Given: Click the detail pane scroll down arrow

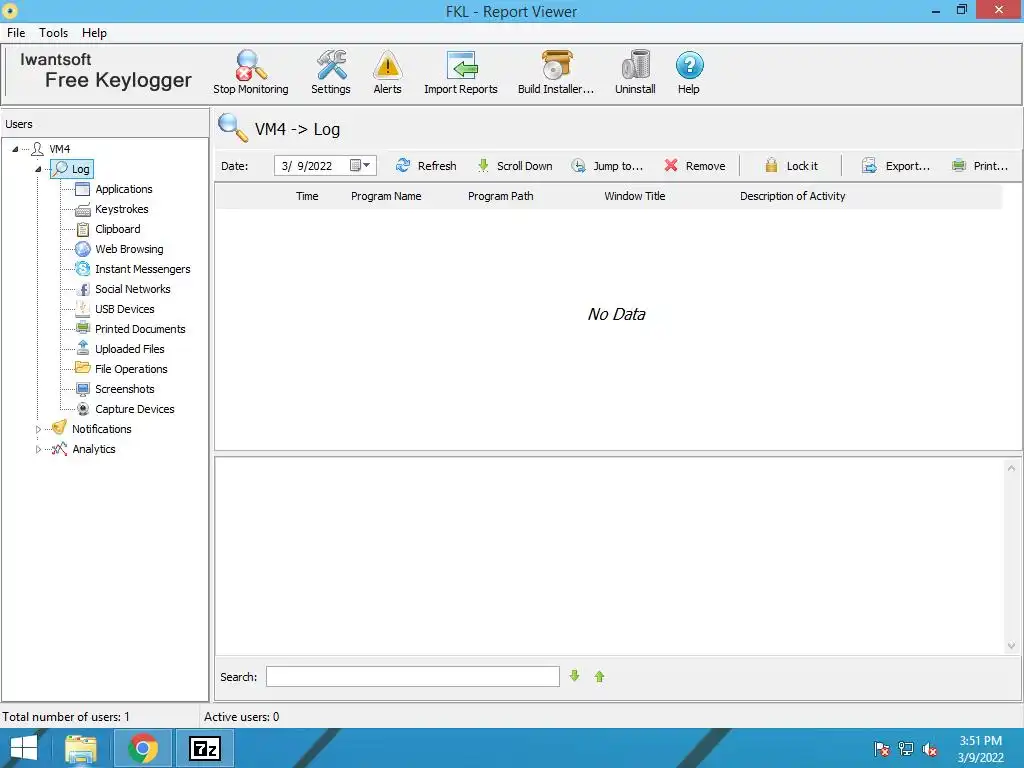Looking at the screenshot, I should pos(1011,646).
